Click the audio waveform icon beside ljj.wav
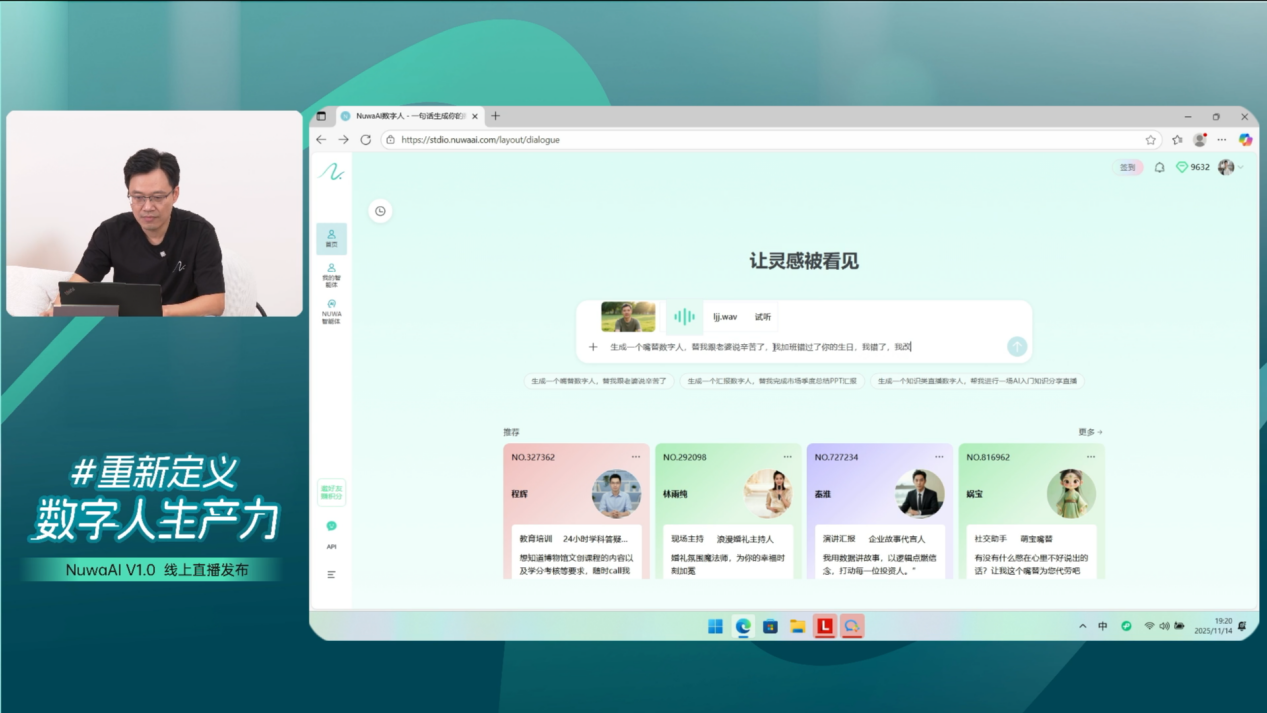 point(684,317)
